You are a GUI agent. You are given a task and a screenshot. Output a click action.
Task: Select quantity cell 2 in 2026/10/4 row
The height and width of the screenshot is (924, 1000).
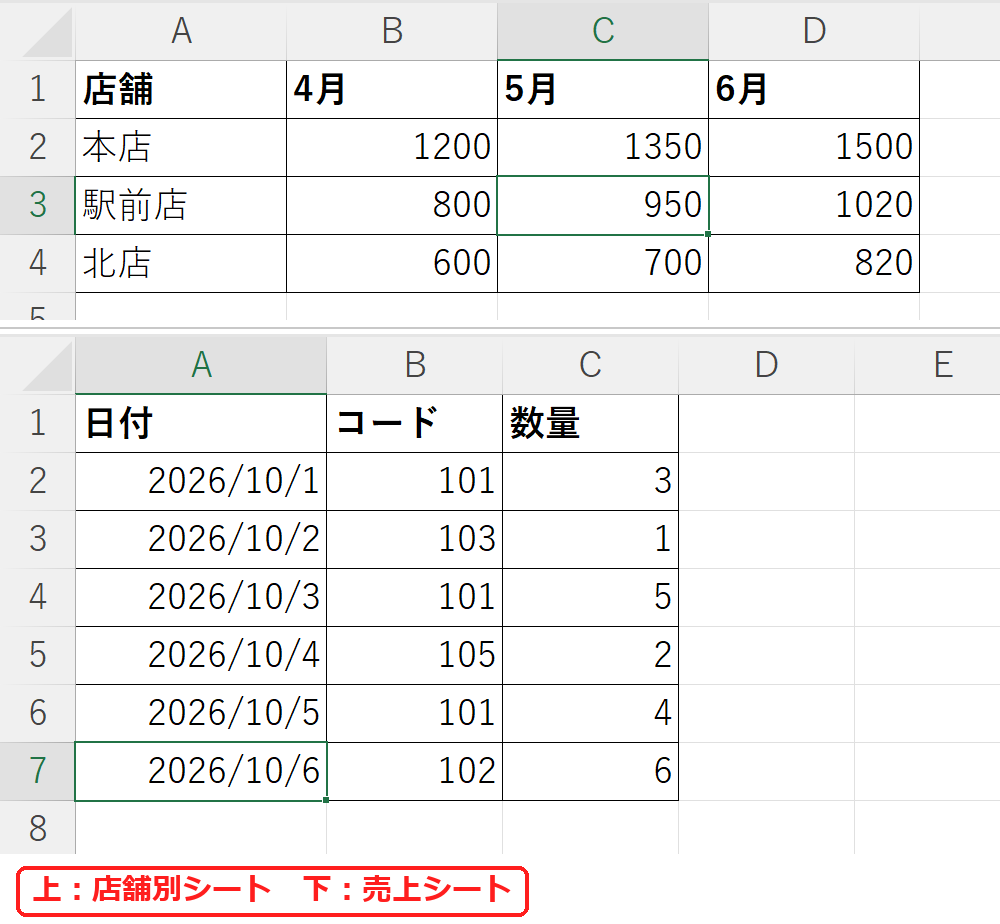pyautogui.click(x=591, y=656)
